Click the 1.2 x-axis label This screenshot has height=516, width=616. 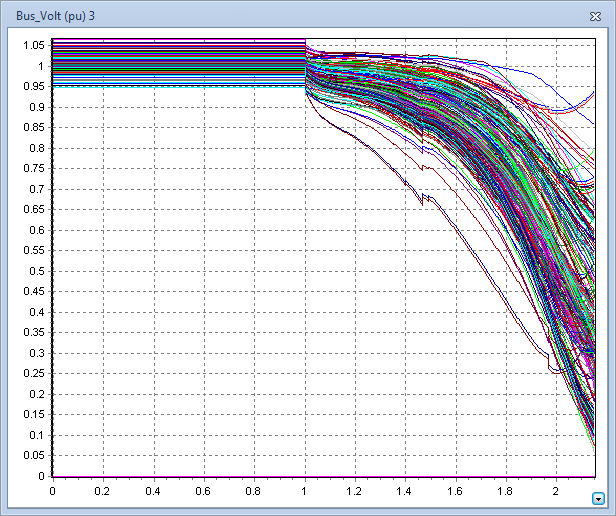[354, 491]
